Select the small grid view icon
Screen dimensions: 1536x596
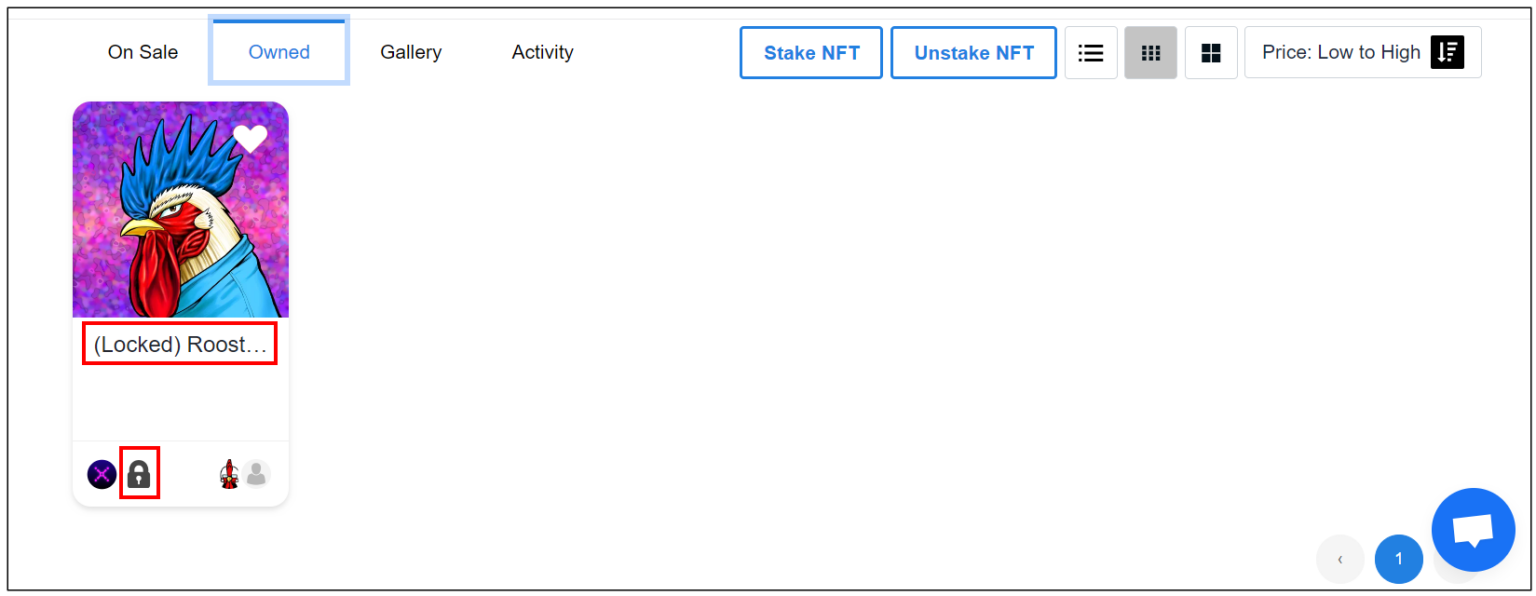pyautogui.click(x=1151, y=53)
